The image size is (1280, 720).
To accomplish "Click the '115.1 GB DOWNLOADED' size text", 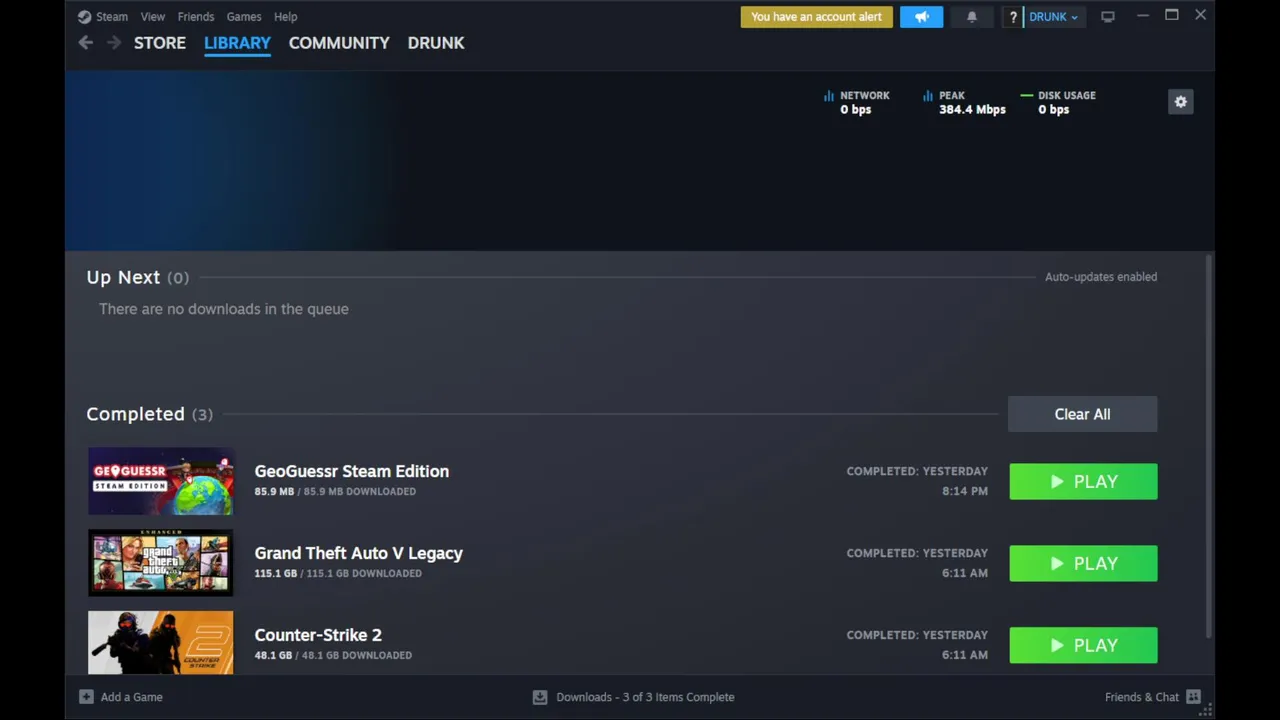I will 363,574.
